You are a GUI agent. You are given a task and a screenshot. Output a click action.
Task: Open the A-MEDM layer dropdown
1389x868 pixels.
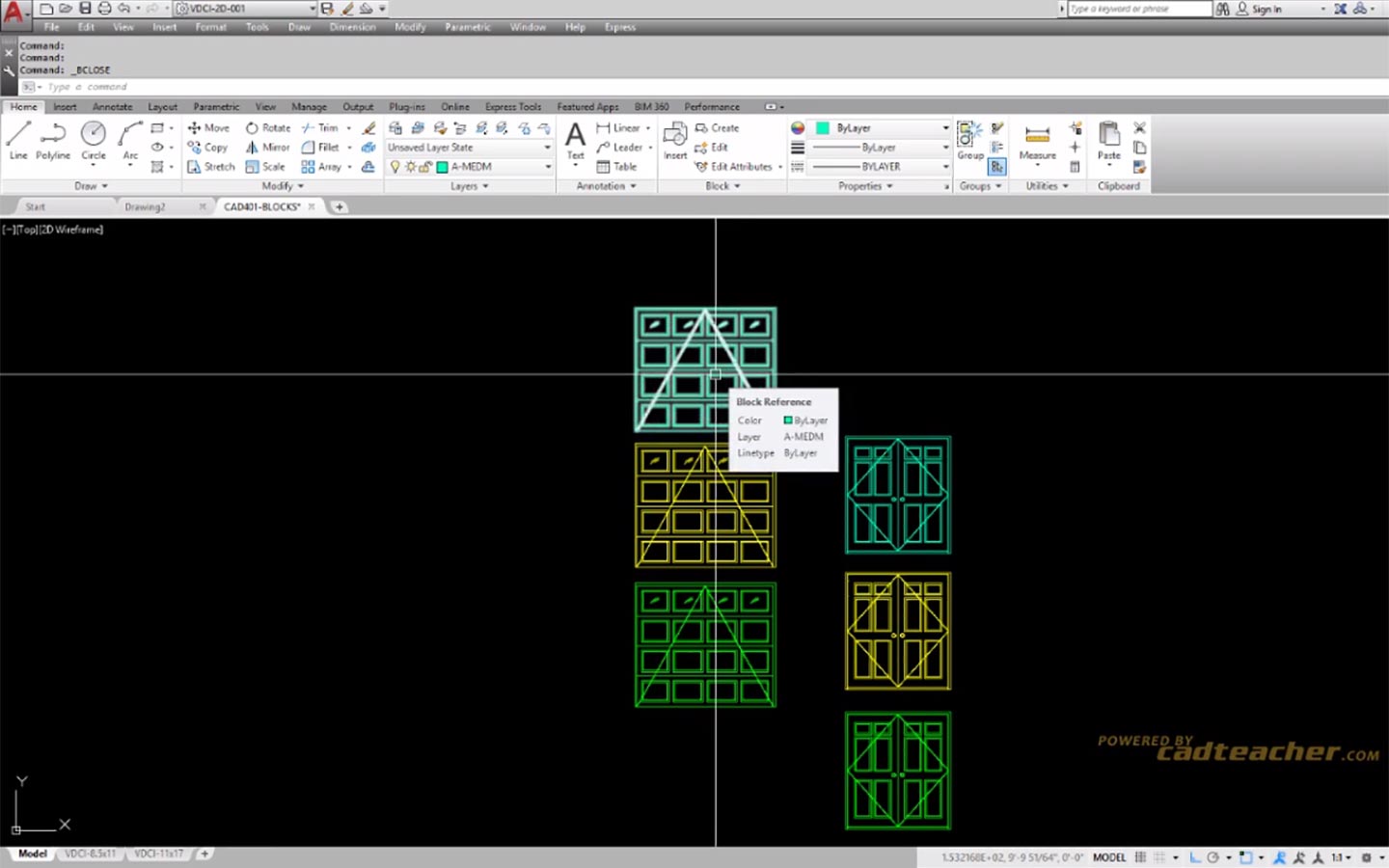[x=546, y=166]
